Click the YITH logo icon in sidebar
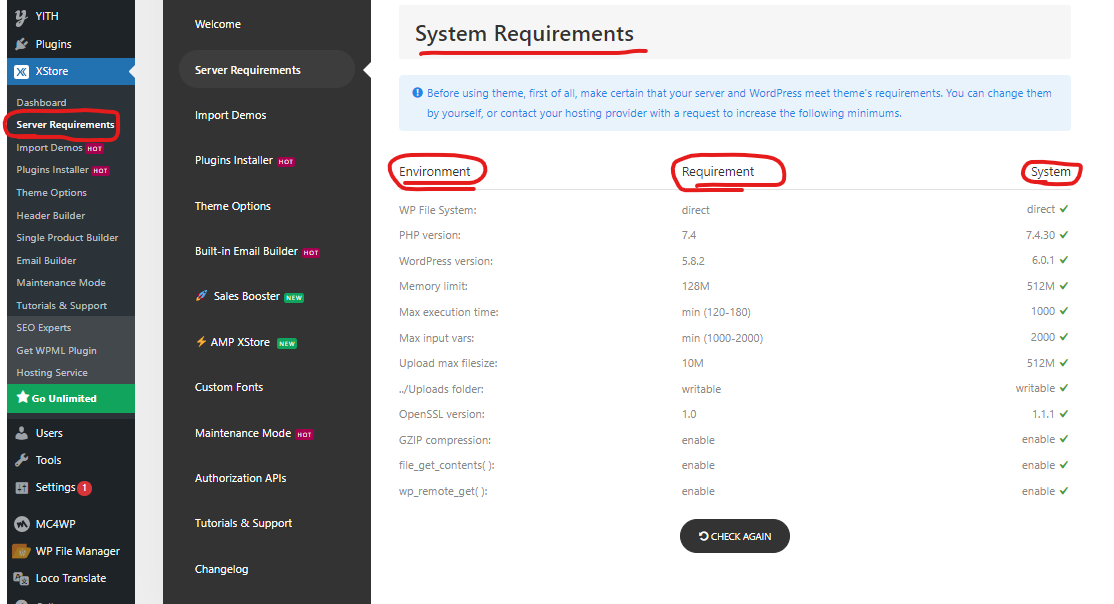Viewport: 1114px width, 604px height. pyautogui.click(x=21, y=16)
